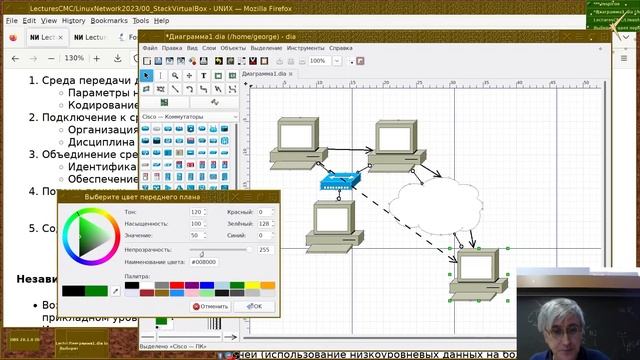The image size is (640, 360).
Task: Zoom in Firefox page with plus
Action: pyautogui.click(x=97, y=59)
